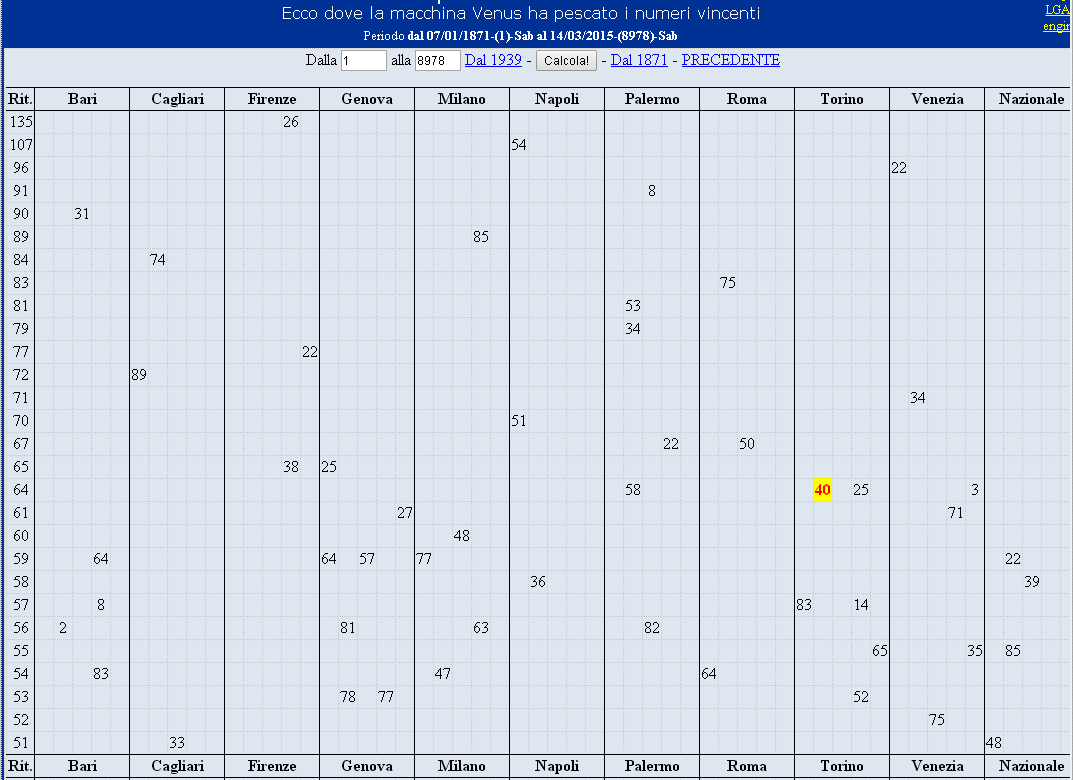
Task: Select number 51 in Napoli row 70
Action: (x=519, y=421)
